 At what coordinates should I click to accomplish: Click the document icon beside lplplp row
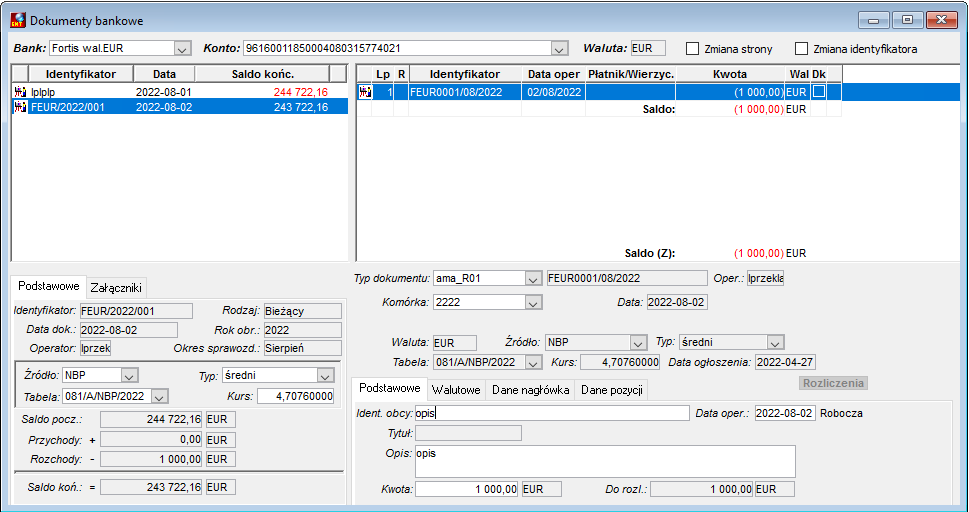coord(20,92)
